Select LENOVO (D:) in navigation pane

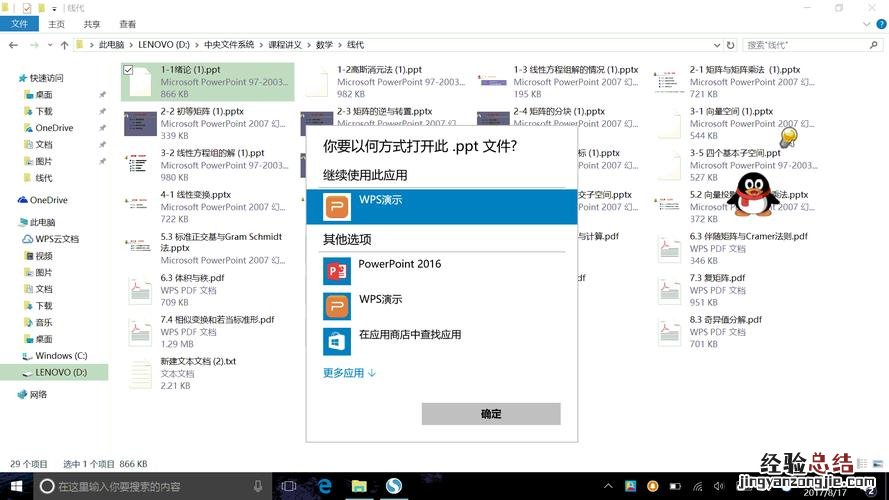[x=60, y=372]
